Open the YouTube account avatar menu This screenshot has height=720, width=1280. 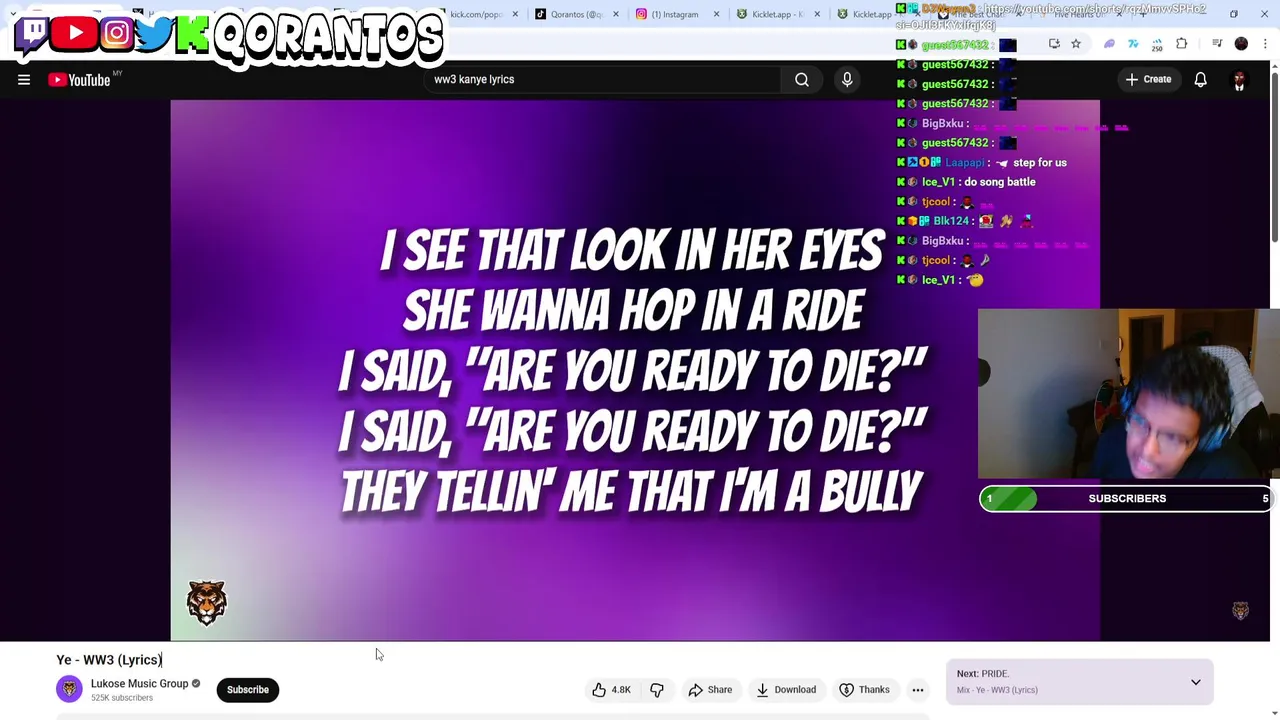(x=1239, y=80)
